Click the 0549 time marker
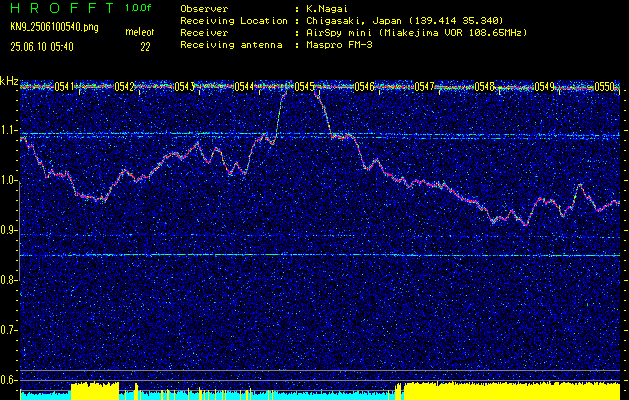 pos(544,87)
